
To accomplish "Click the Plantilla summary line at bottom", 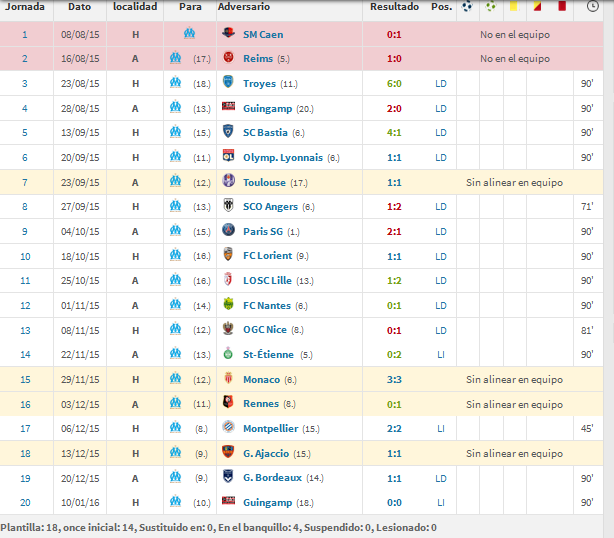I will 219,527.
